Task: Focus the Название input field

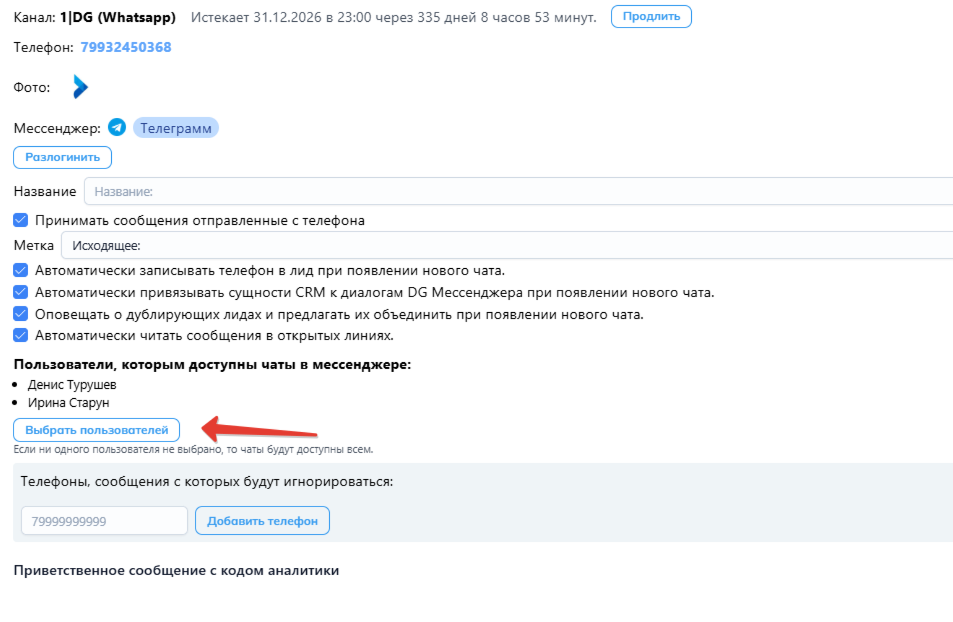Action: click(x=517, y=191)
